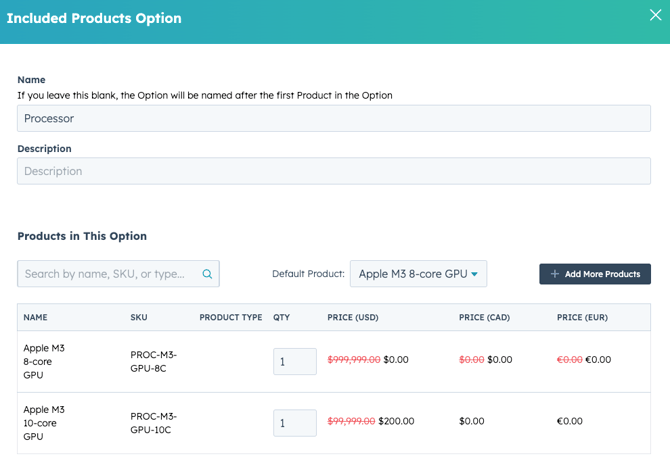Sort by the NAME column header

point(36,318)
